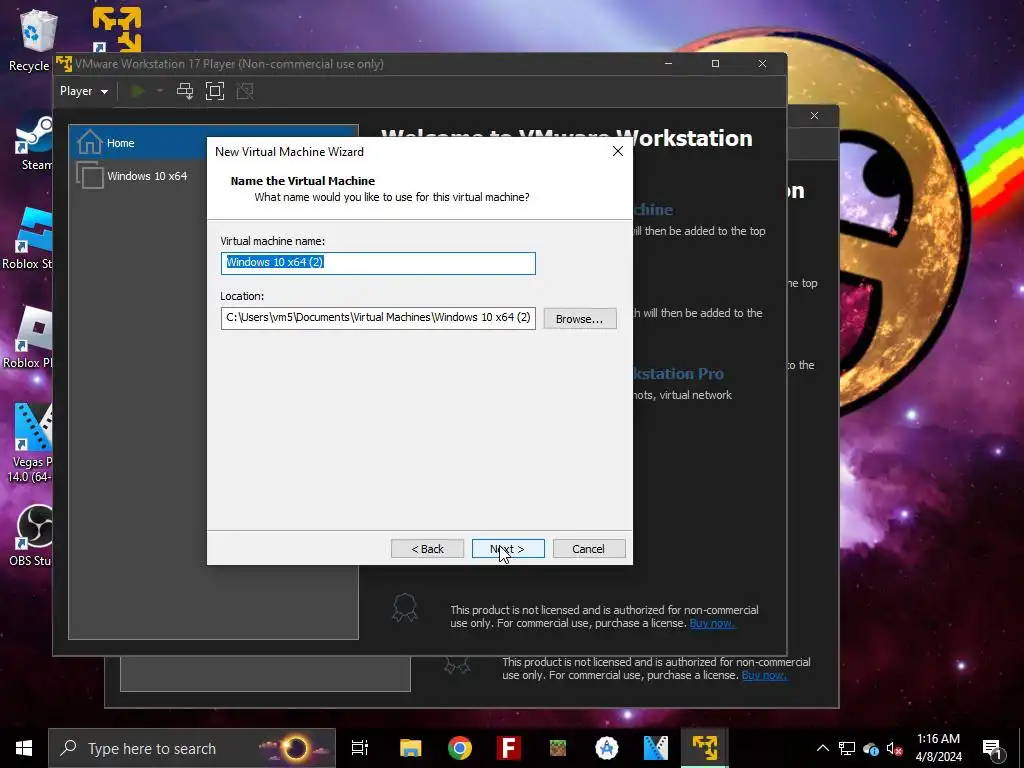Click the taskbar search box
Screen dimensions: 1024x768
pyautogui.click(x=192, y=748)
